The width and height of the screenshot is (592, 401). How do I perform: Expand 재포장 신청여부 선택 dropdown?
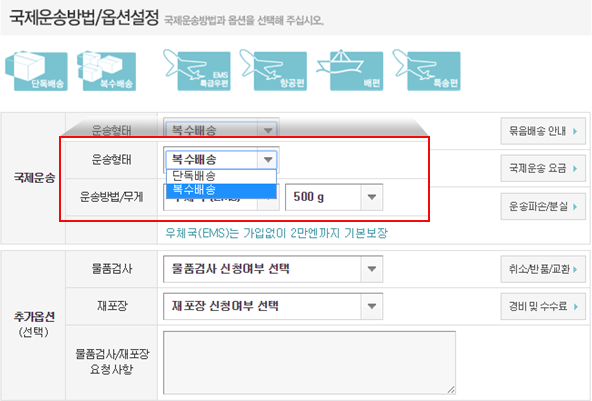coord(273,306)
